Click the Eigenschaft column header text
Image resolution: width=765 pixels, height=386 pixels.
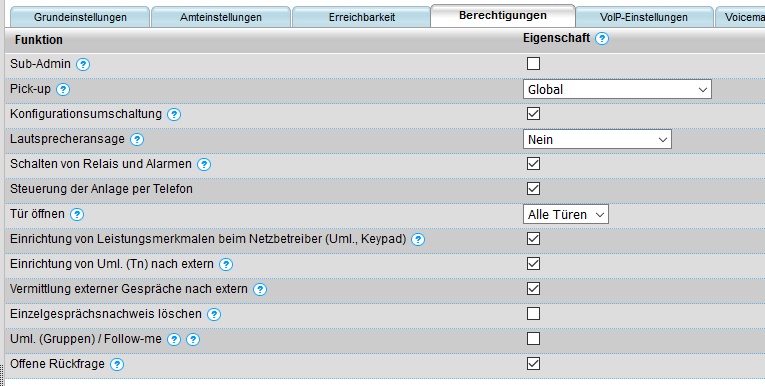click(556, 38)
